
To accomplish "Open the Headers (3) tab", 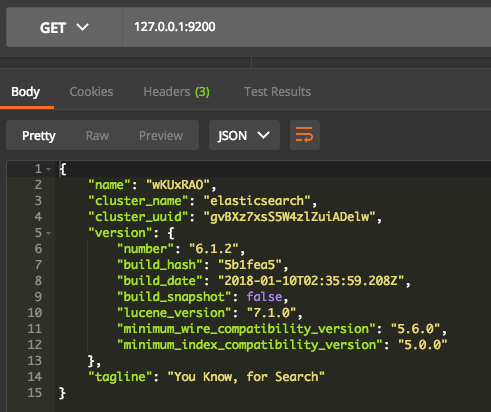I will click(176, 92).
